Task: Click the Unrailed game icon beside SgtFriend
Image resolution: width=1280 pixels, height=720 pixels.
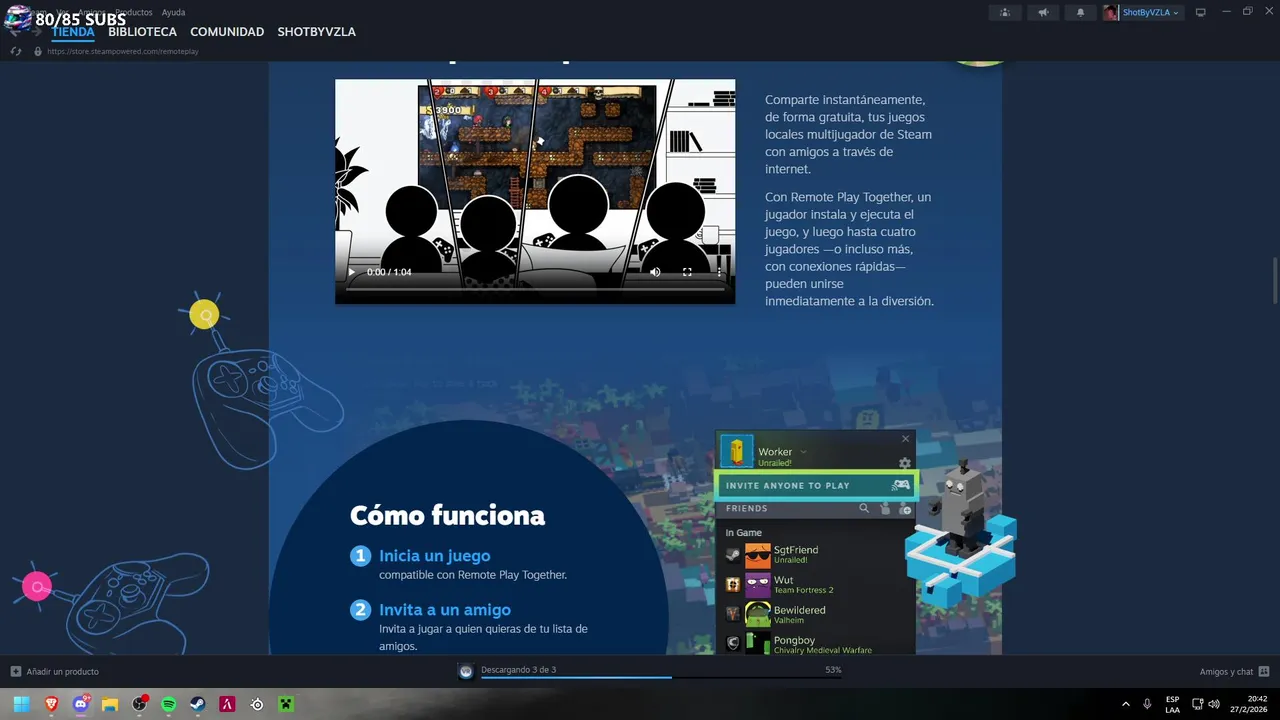Action: coord(733,555)
